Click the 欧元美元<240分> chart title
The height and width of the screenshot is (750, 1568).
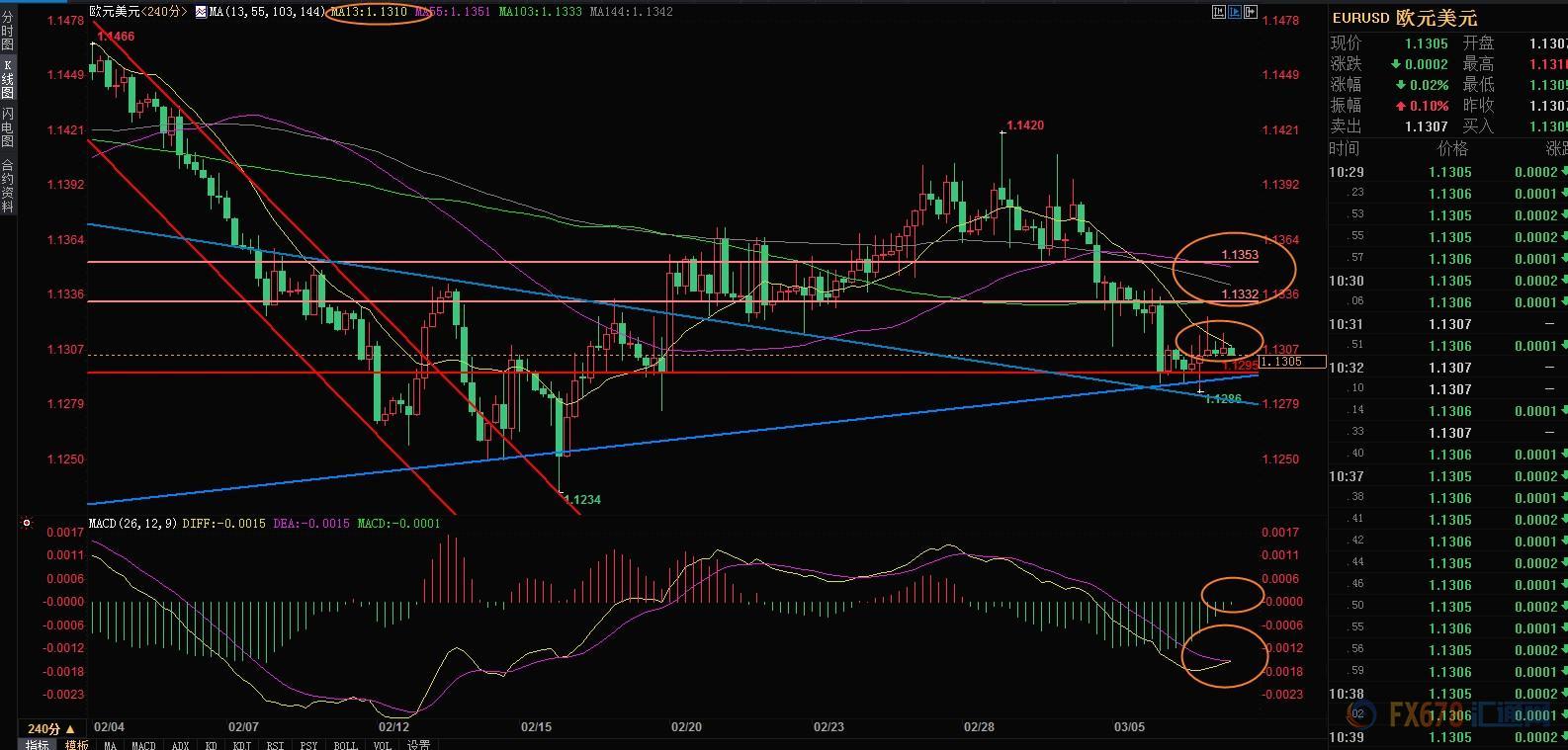pos(137,12)
